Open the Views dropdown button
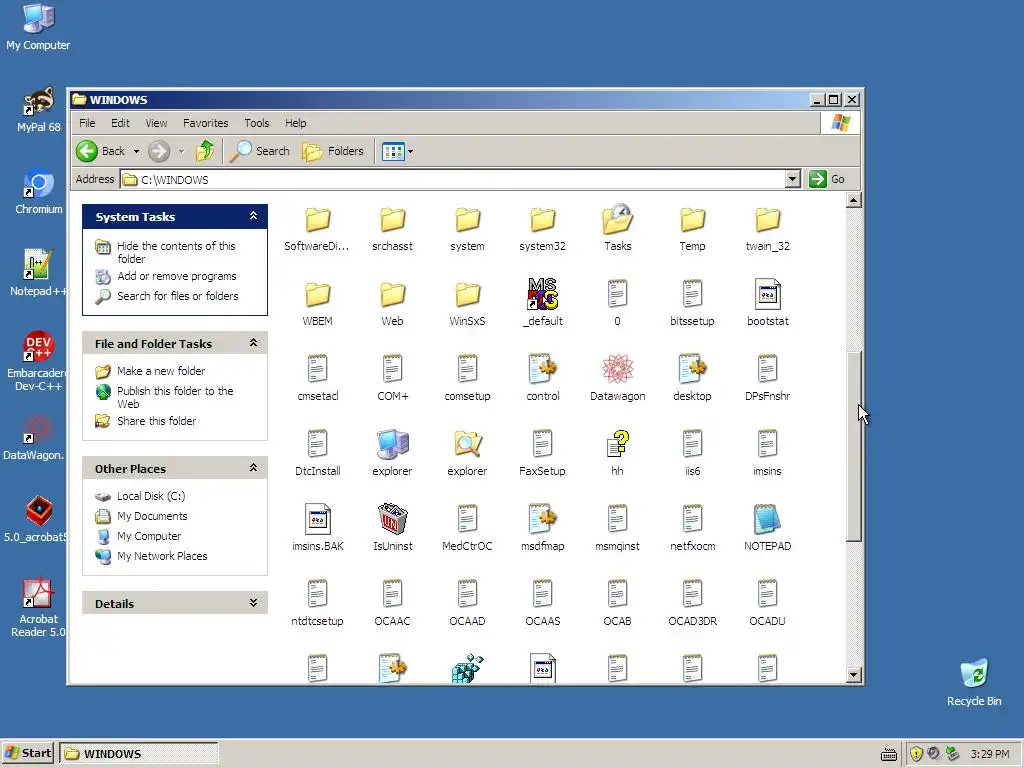Viewport: 1024px width, 768px height. [397, 152]
